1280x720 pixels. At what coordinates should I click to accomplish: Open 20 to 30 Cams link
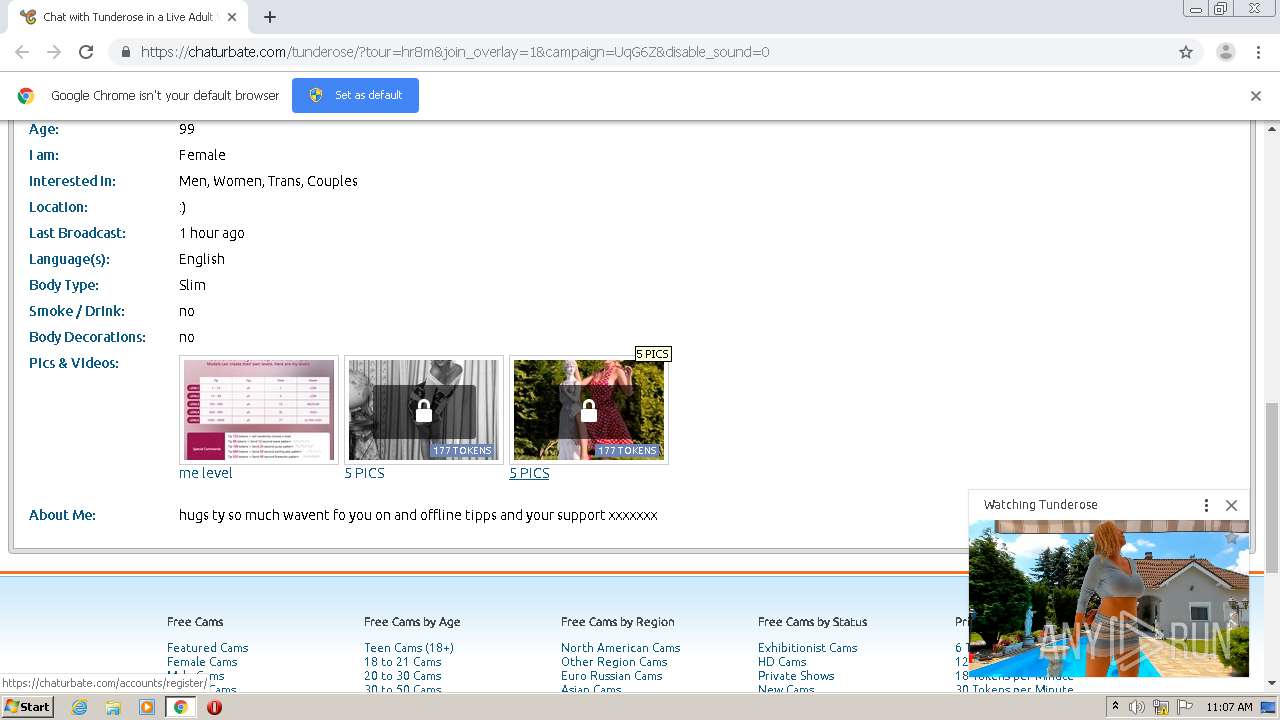coord(403,676)
